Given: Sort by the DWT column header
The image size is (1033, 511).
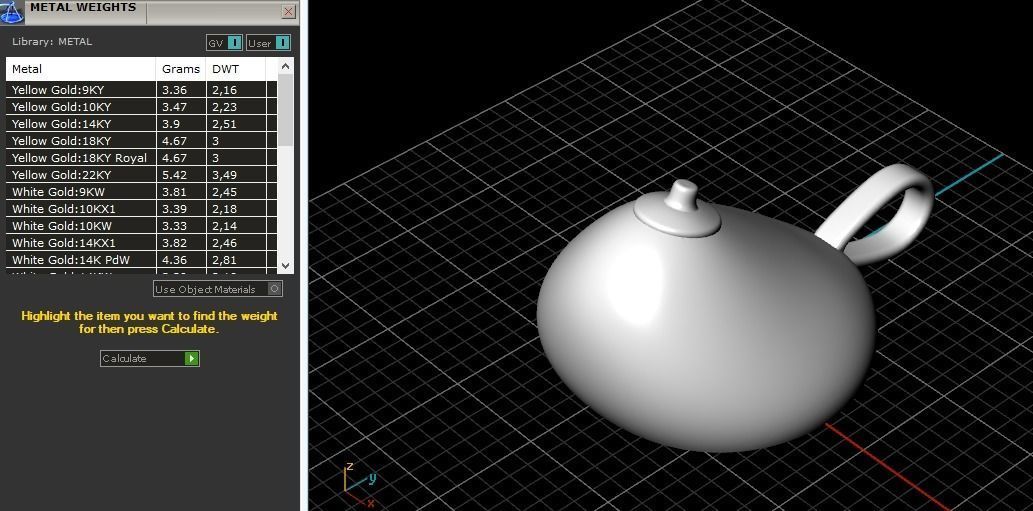Looking at the screenshot, I should tap(236, 68).
